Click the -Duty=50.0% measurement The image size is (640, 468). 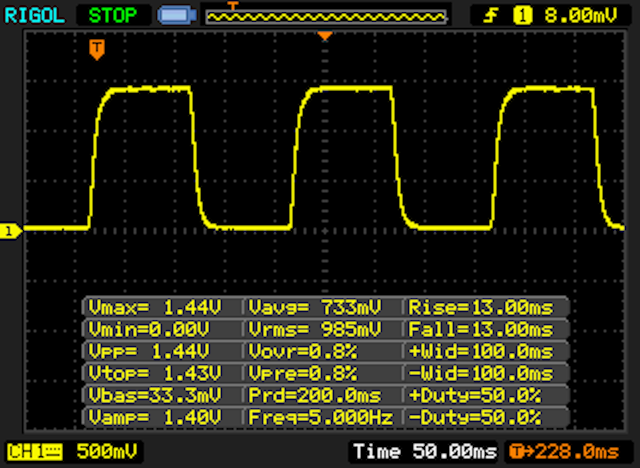tap(475, 417)
